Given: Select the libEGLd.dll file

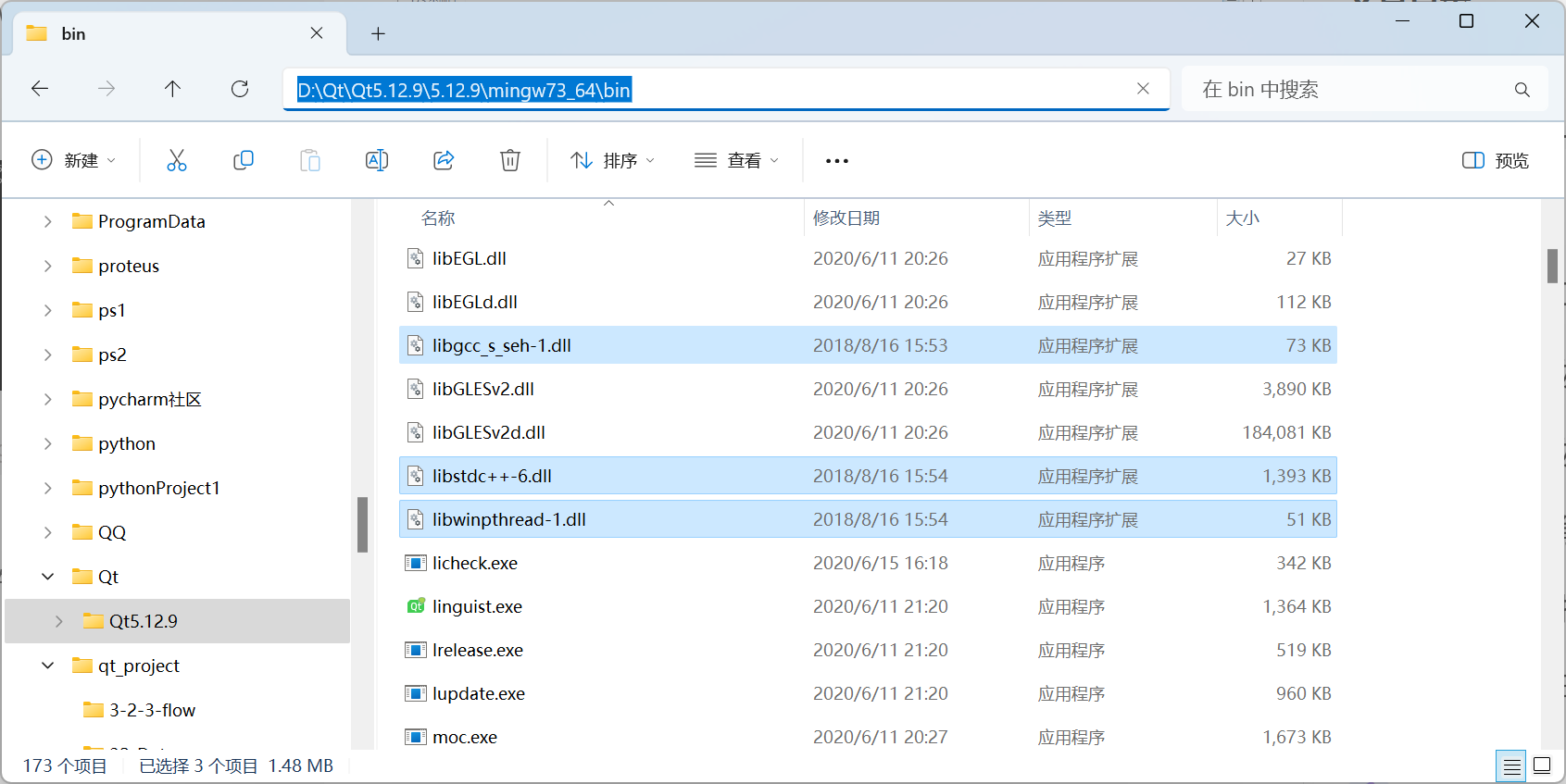Looking at the screenshot, I should (x=868, y=302).
